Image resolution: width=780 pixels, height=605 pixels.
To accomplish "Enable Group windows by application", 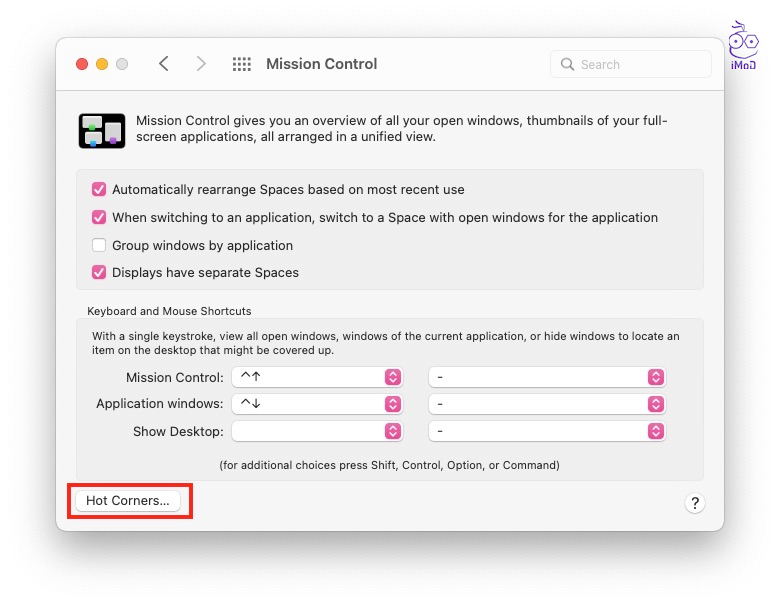I will point(99,245).
